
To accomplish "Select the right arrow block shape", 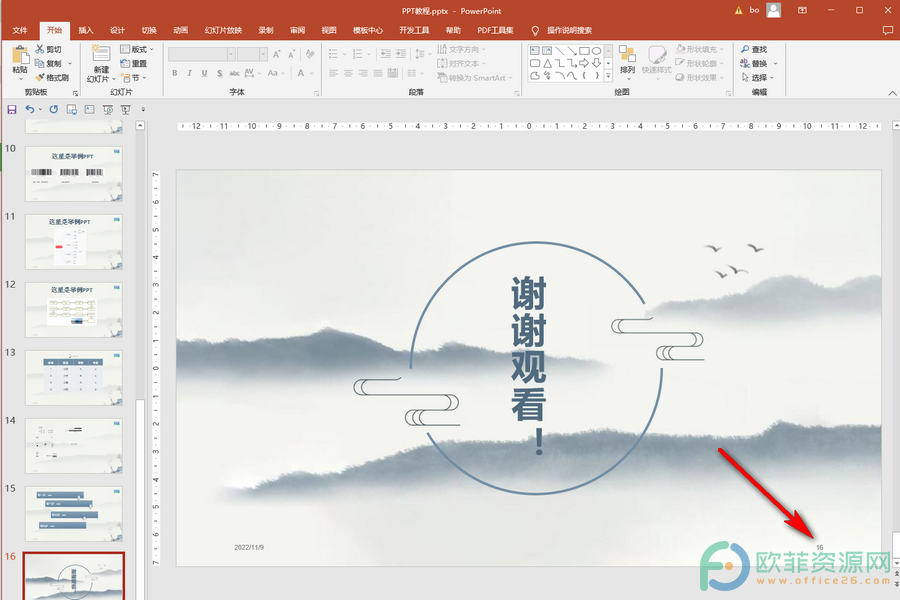I will click(x=584, y=63).
